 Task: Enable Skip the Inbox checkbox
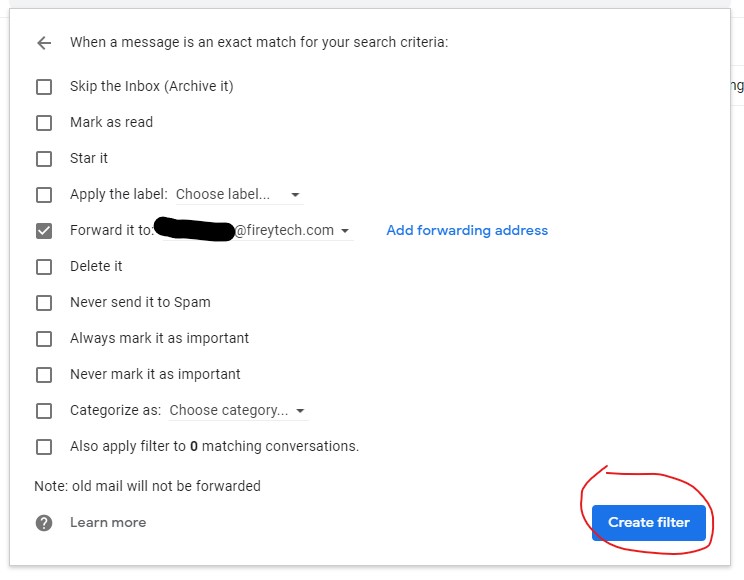[x=44, y=87]
